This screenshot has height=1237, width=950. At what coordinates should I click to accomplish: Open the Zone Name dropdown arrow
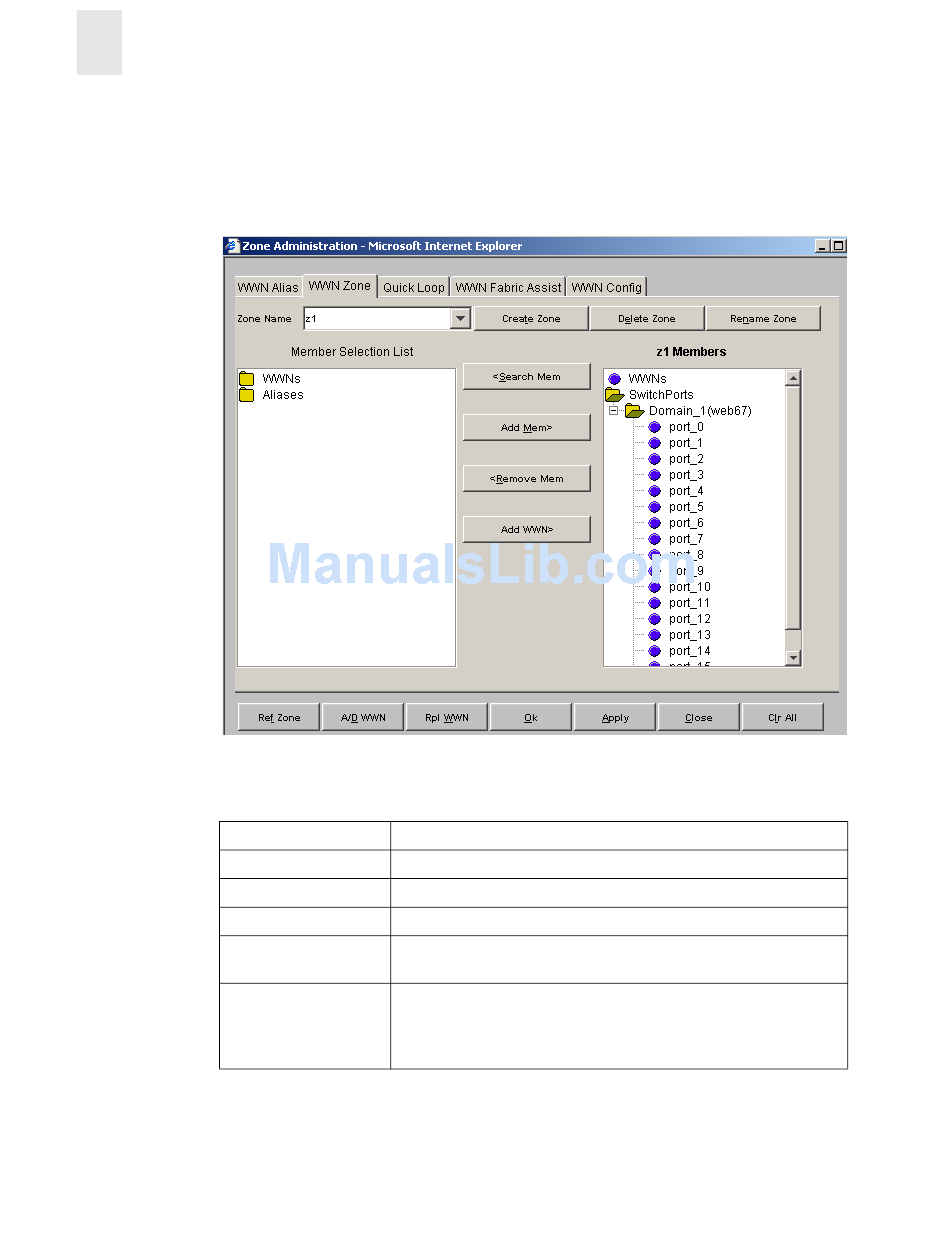(x=460, y=318)
